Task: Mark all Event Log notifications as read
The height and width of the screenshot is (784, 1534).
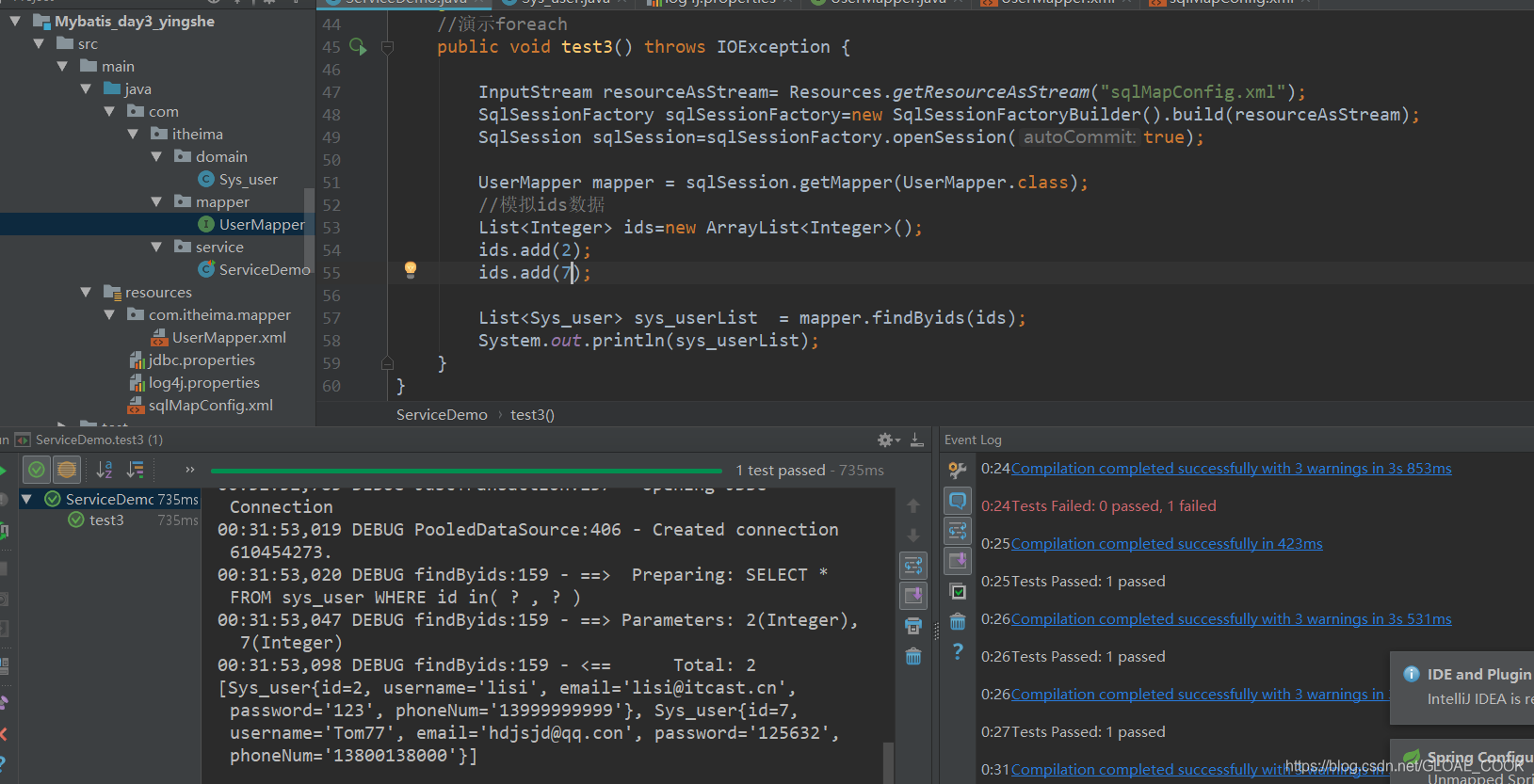Action: click(x=958, y=591)
